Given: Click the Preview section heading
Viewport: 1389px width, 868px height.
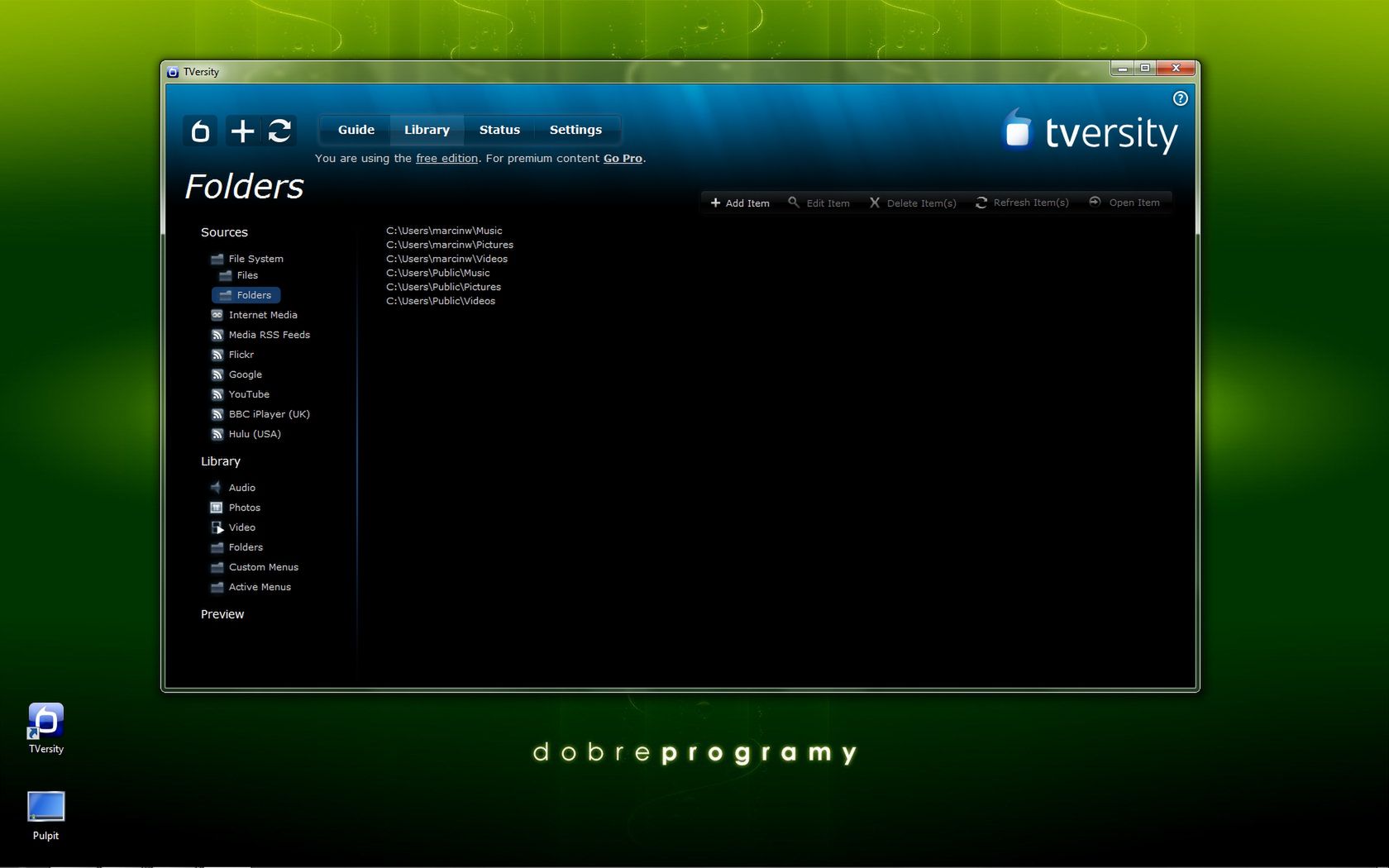Looking at the screenshot, I should [x=222, y=614].
